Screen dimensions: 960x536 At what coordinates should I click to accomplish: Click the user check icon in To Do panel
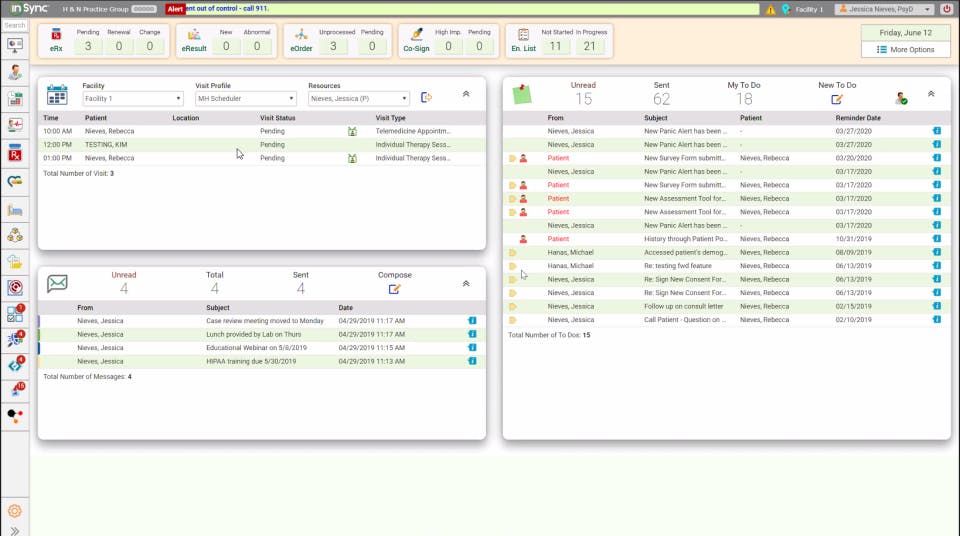(x=901, y=98)
